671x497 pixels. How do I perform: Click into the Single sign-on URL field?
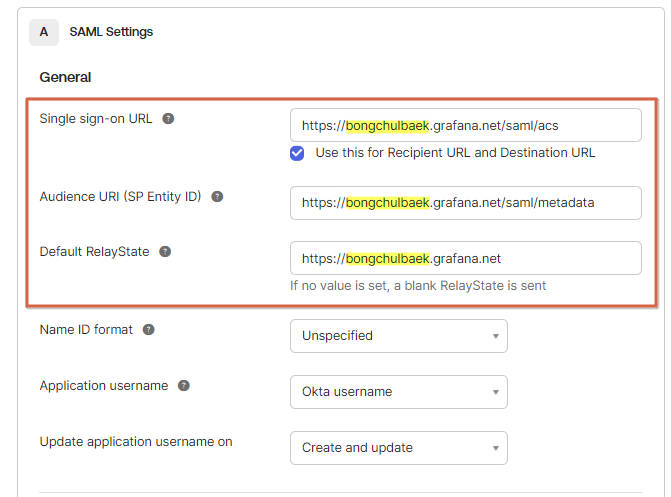click(465, 125)
